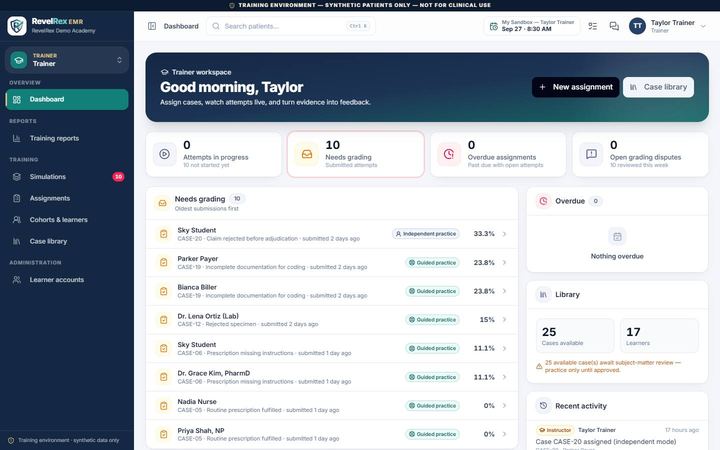Click clipboard icon on Parker Payer row
The width and height of the screenshot is (720, 450).
163,263
